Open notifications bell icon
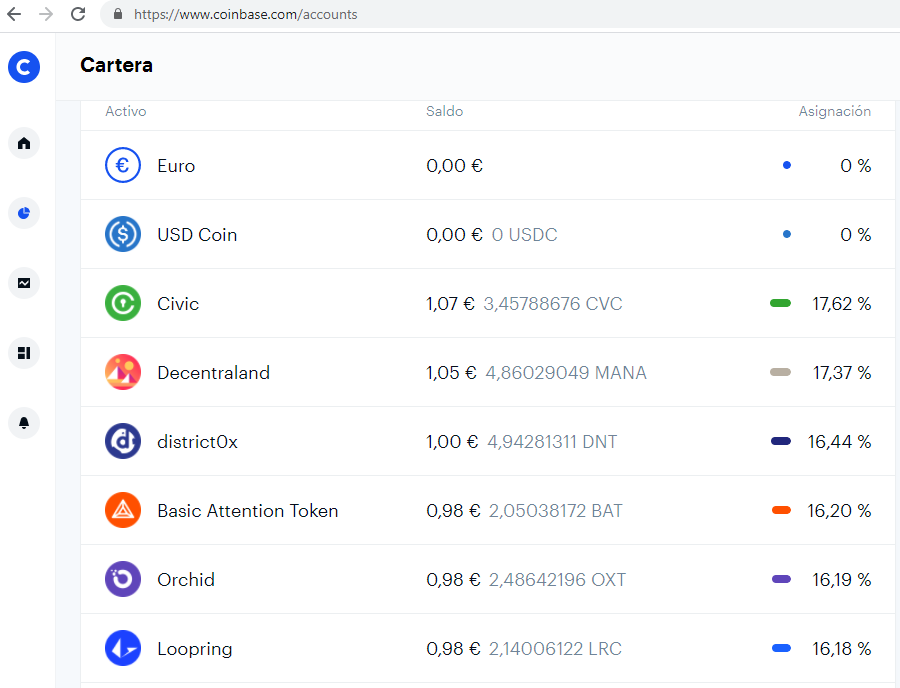 [24, 423]
